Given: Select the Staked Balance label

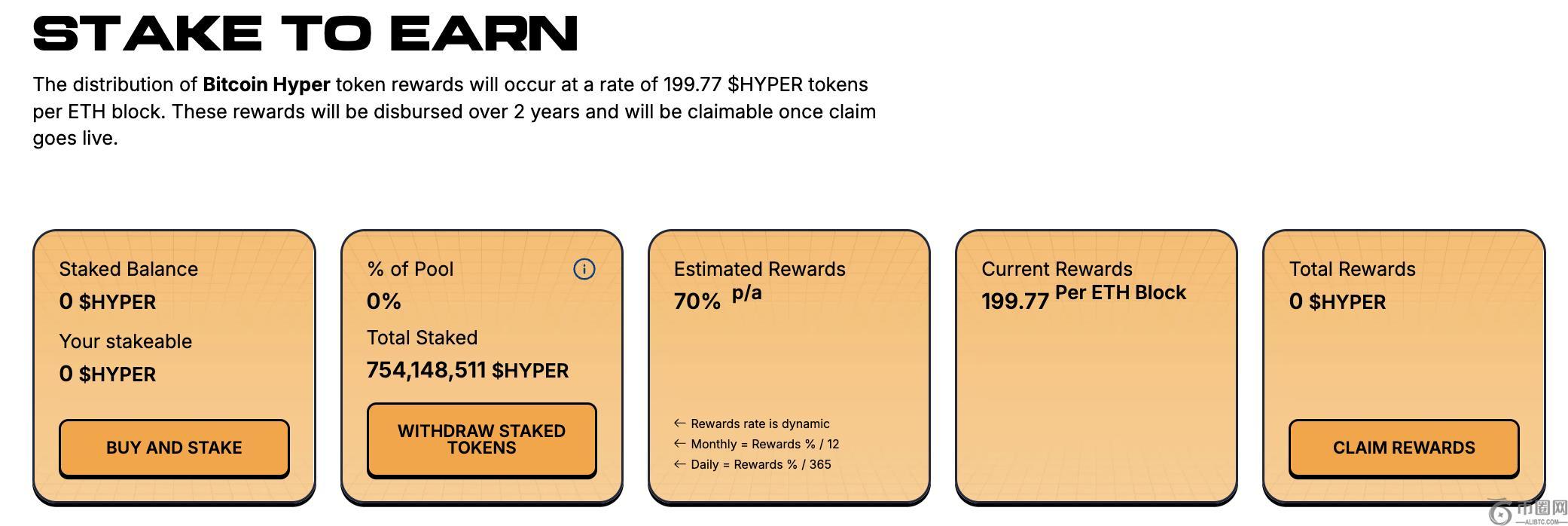Looking at the screenshot, I should [x=128, y=269].
